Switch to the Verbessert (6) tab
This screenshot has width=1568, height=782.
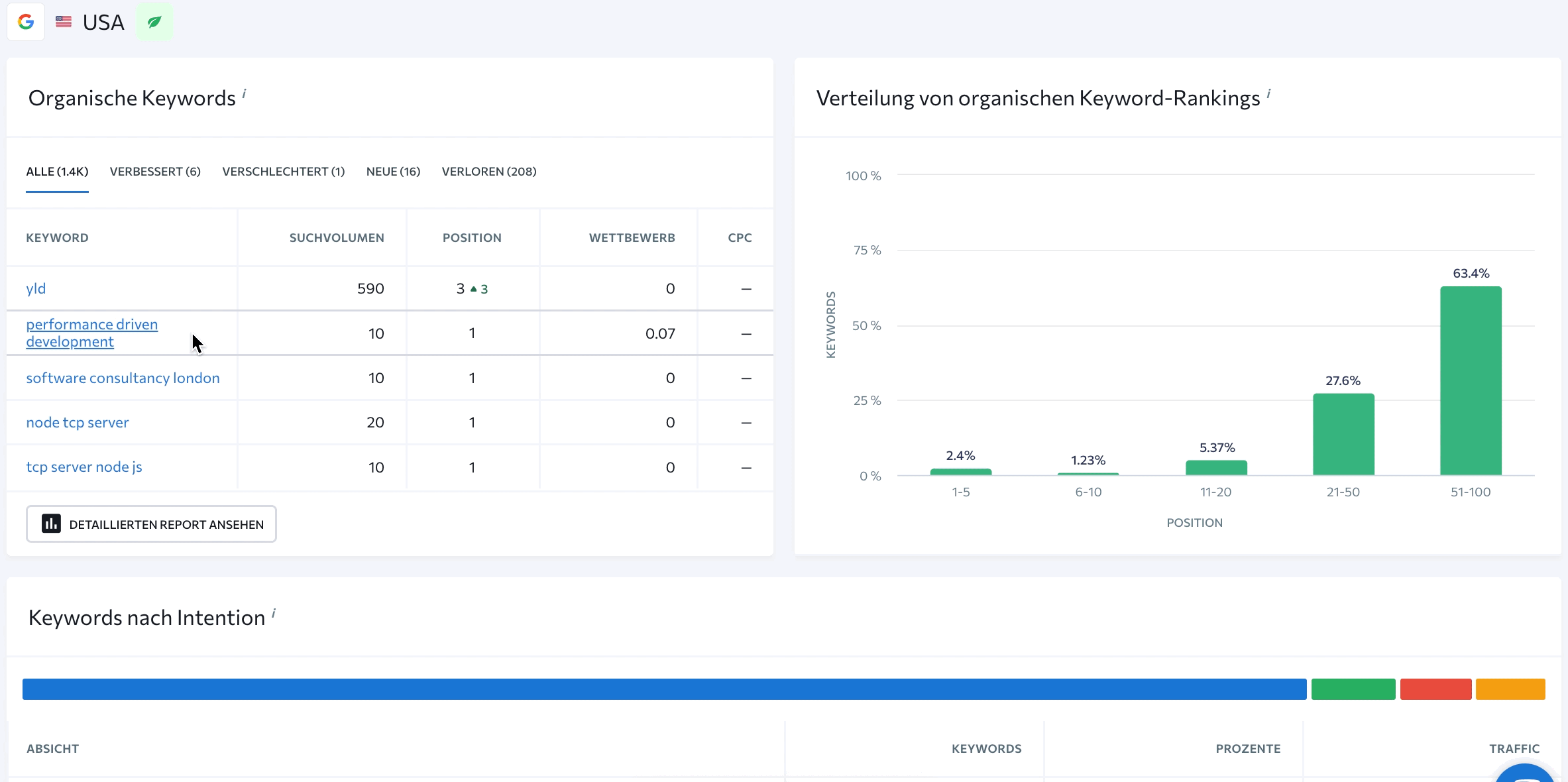[155, 172]
